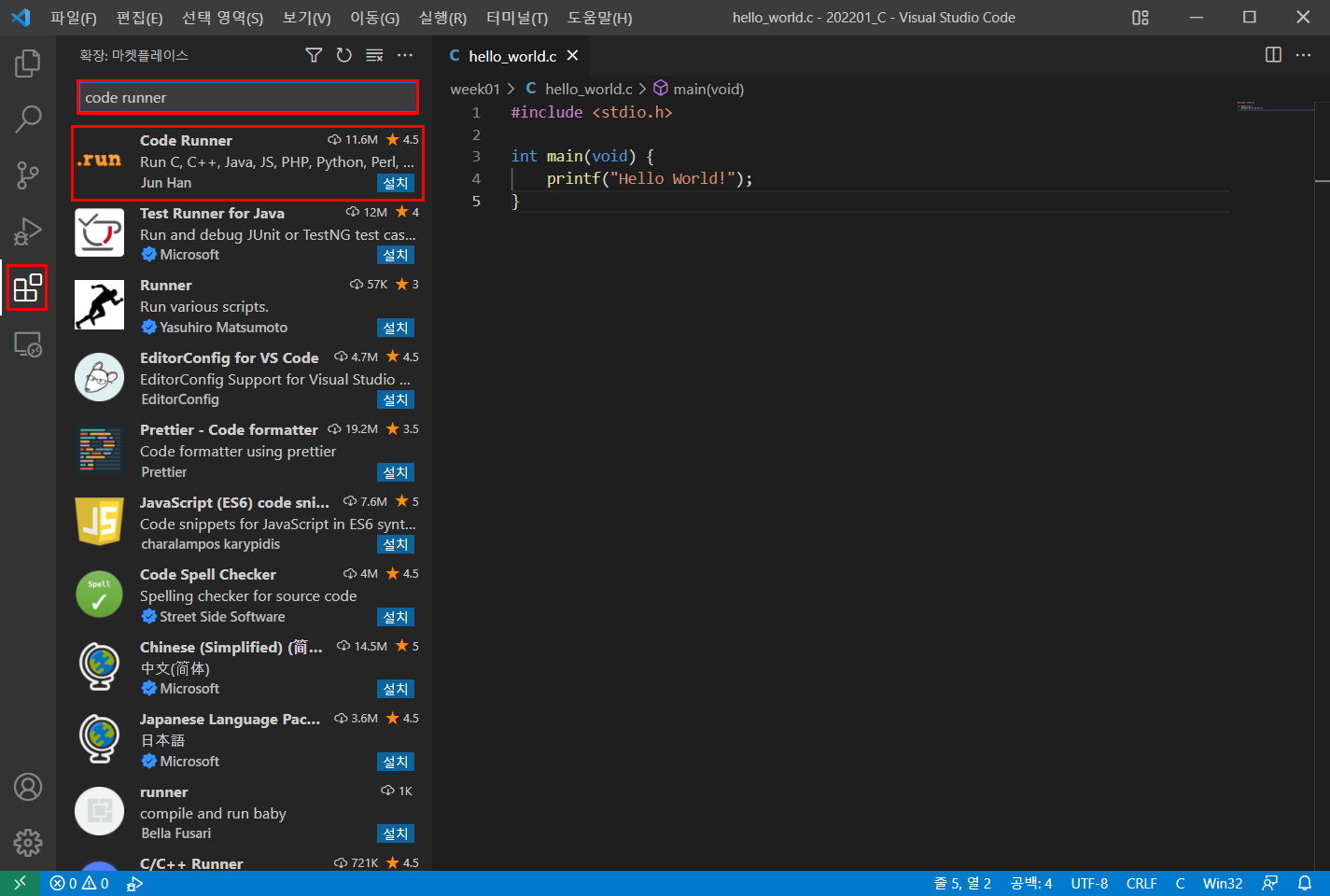1330x896 pixels.
Task: Open the 도움말(H) menu
Action: (599, 18)
